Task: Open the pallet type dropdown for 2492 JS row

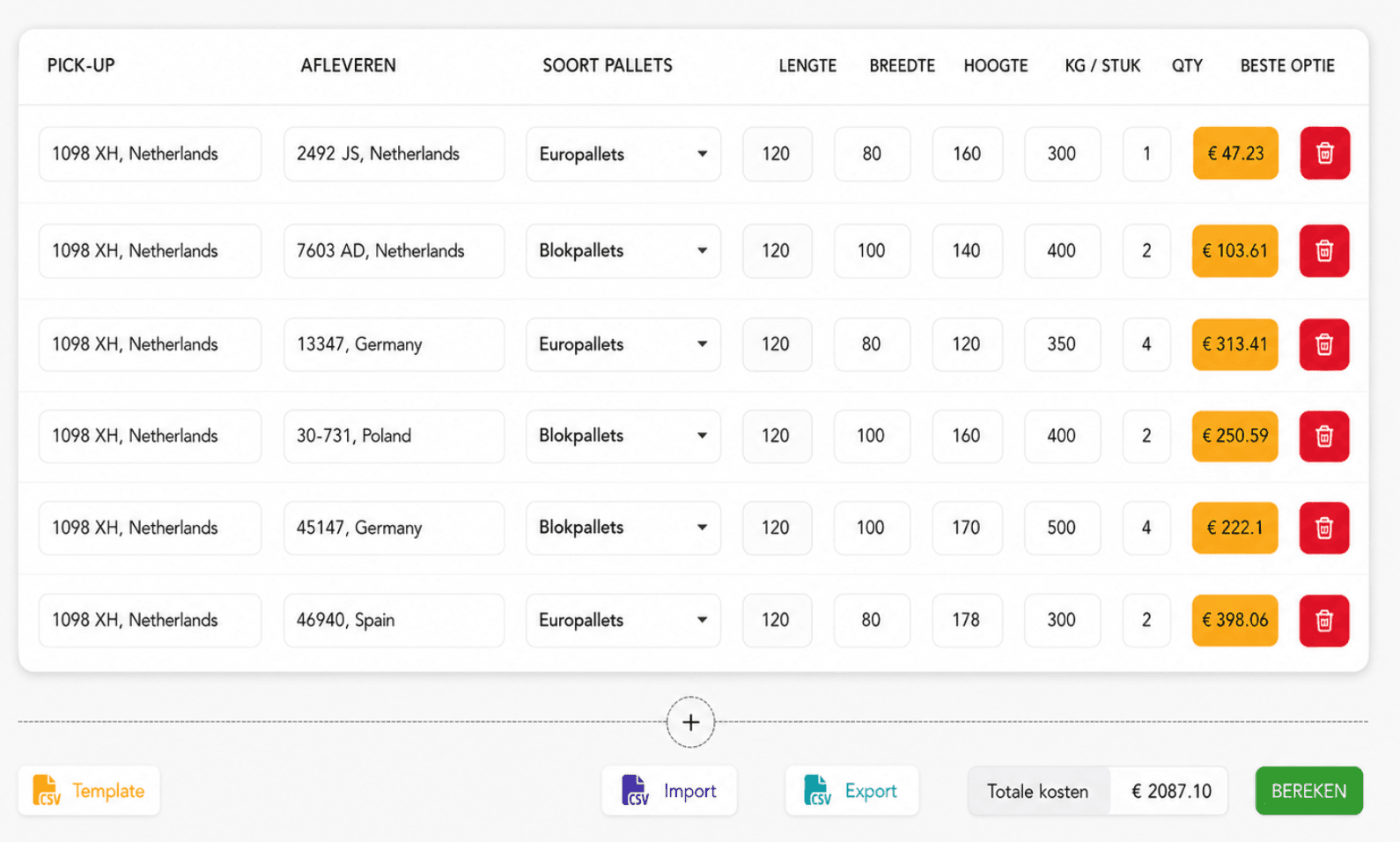Action: [623, 154]
